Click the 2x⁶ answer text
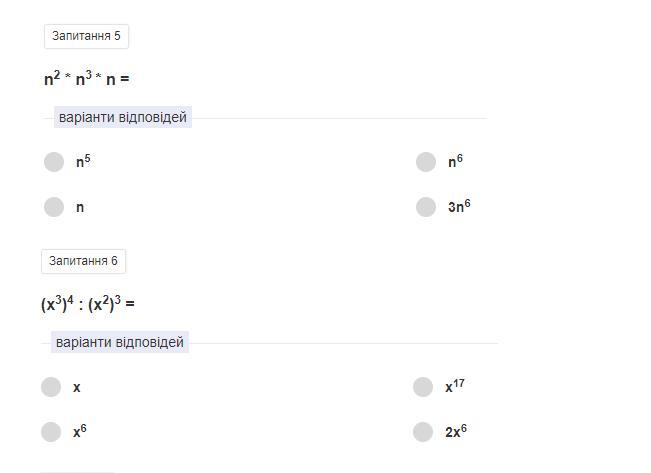The width and height of the screenshot is (651, 473). tap(456, 432)
